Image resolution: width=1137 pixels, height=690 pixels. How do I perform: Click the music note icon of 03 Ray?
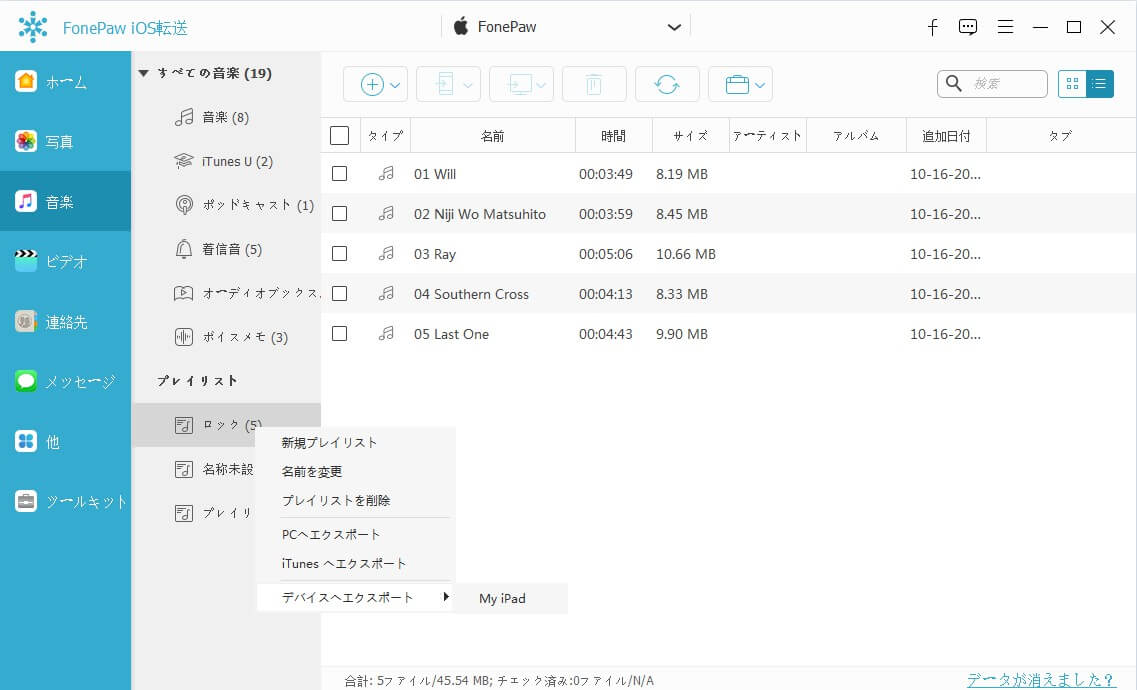(x=386, y=254)
